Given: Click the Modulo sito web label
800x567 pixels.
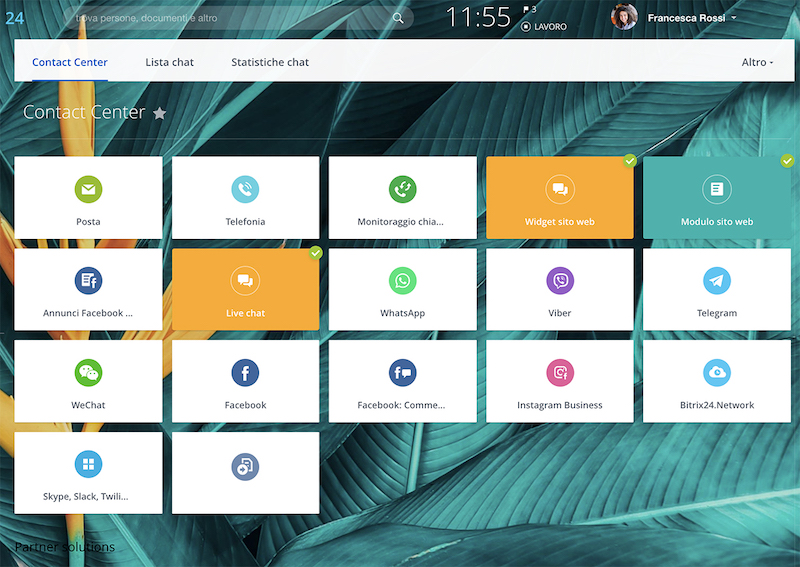Looking at the screenshot, I should pos(717,221).
